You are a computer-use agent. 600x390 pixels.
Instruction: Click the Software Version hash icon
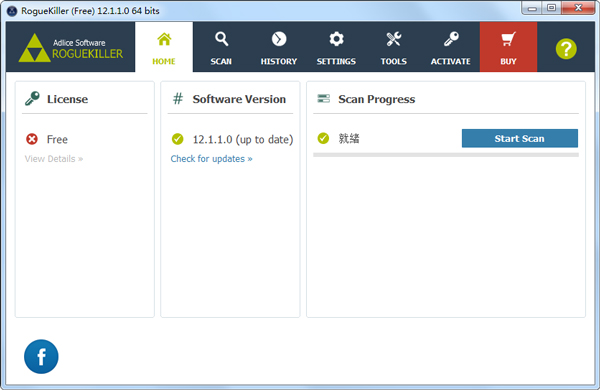point(178,99)
